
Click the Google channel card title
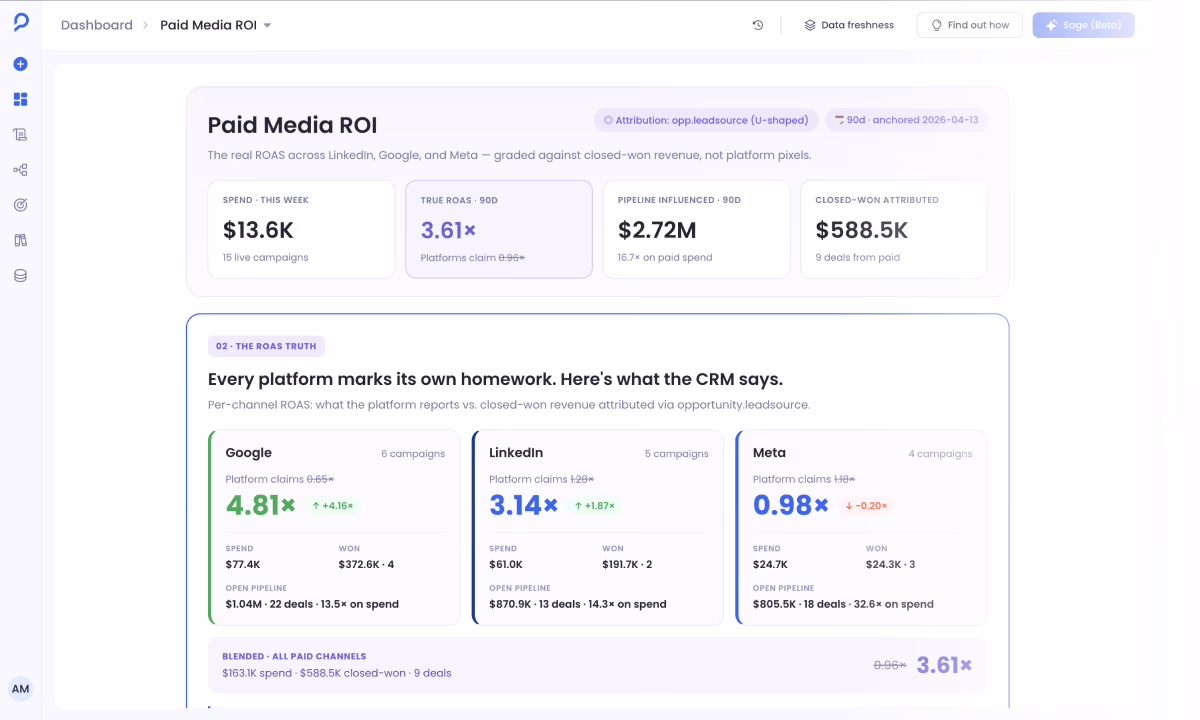tap(249, 453)
